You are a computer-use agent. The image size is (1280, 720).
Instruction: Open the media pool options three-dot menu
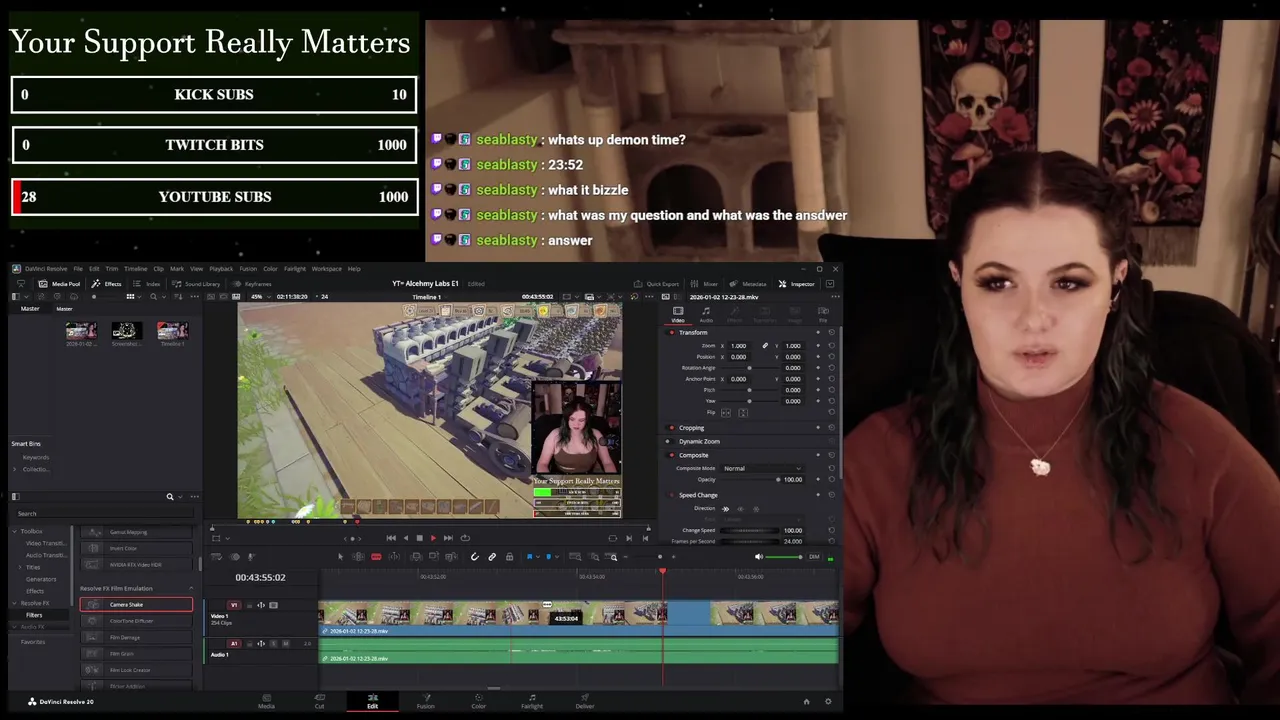(194, 297)
